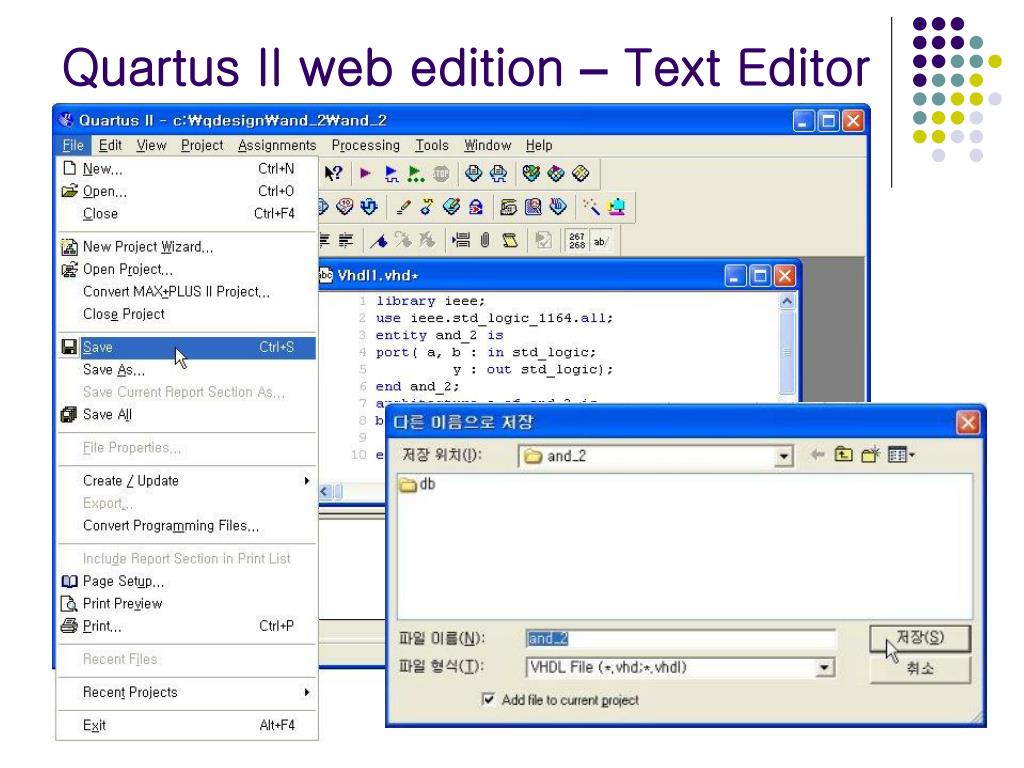The height and width of the screenshot is (768, 1024).
Task: Click the yellow scroll Insert Template icon
Action: tap(510, 241)
